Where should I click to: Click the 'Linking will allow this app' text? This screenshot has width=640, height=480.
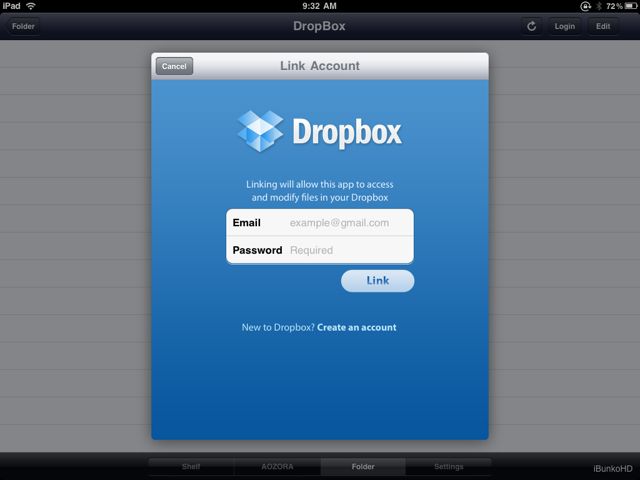(x=320, y=191)
